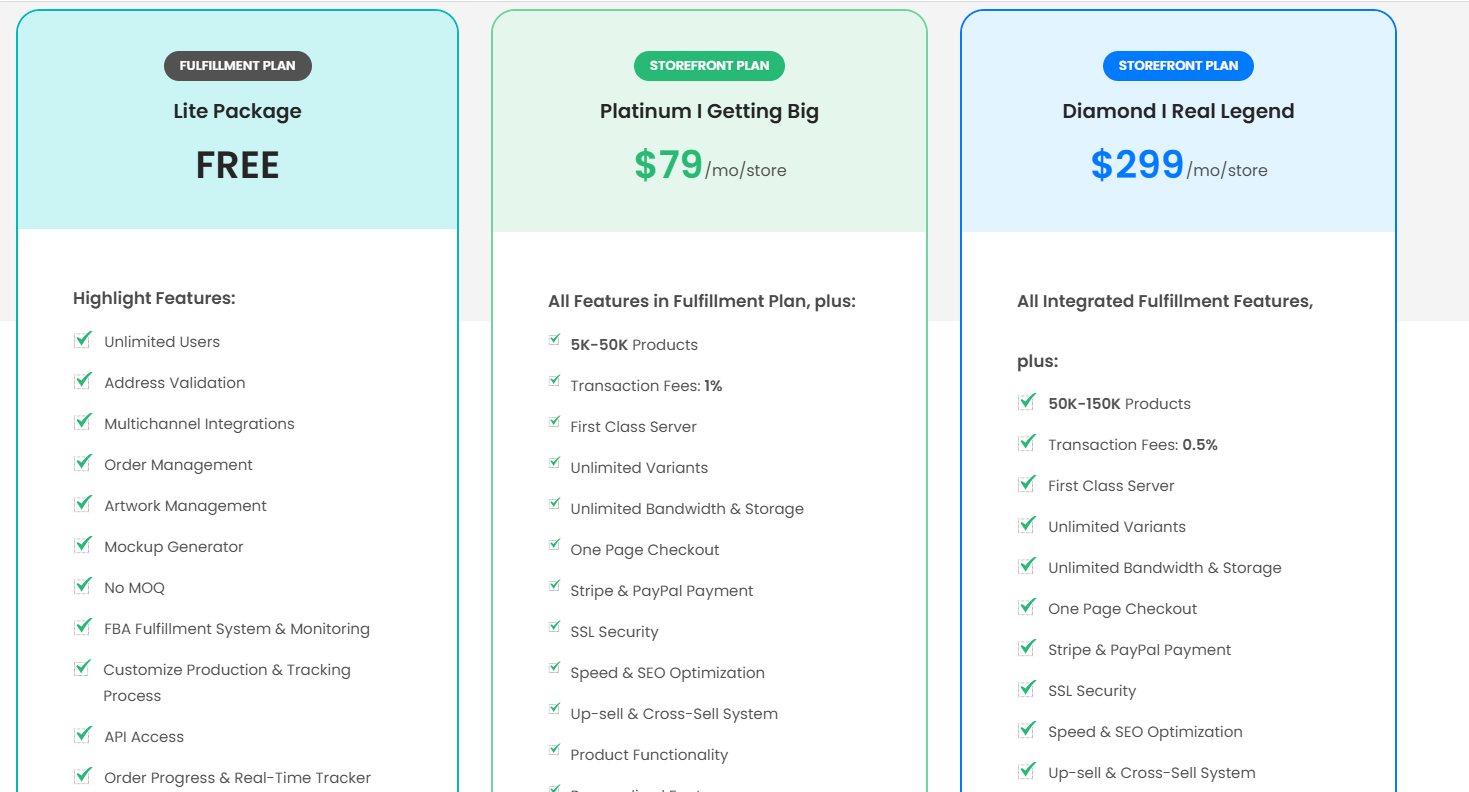Click the $299 price text
This screenshot has width=1469, height=792.
pyautogui.click(x=1138, y=165)
